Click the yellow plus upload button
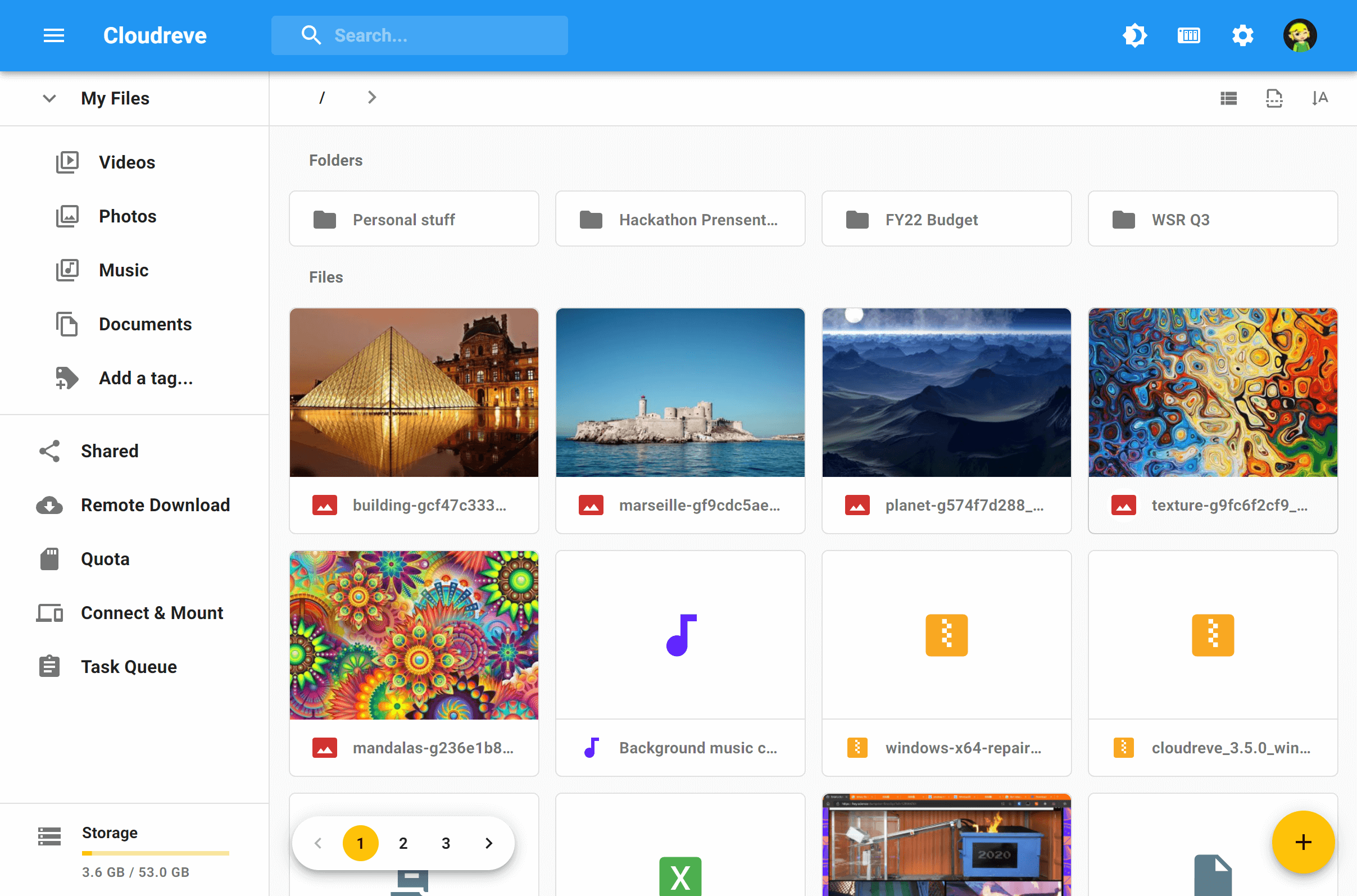 [1302, 842]
